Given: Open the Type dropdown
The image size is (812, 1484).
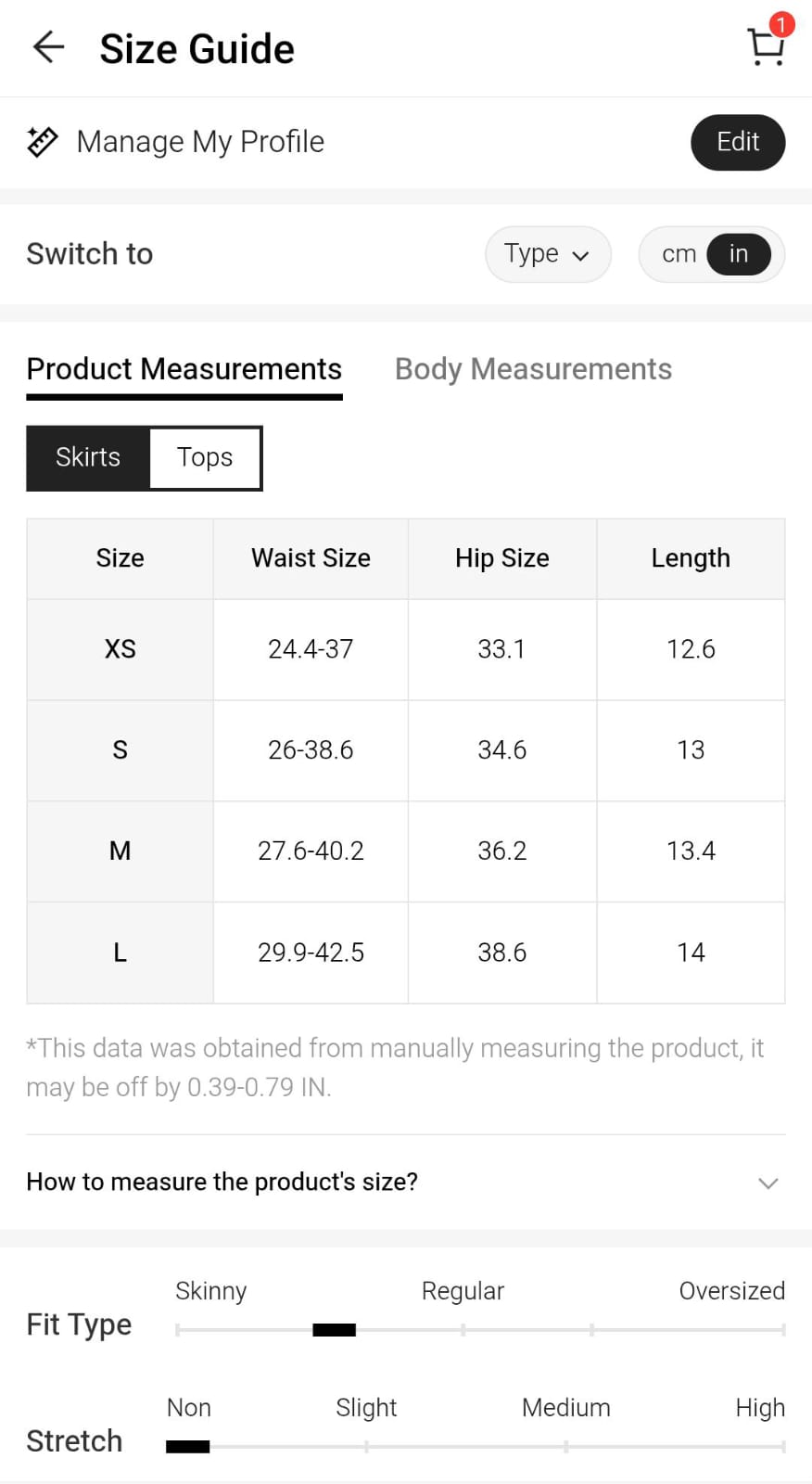Looking at the screenshot, I should point(547,254).
